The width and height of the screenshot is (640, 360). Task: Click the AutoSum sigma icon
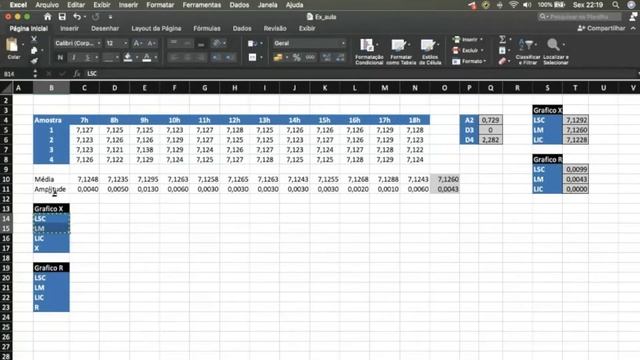coord(502,39)
